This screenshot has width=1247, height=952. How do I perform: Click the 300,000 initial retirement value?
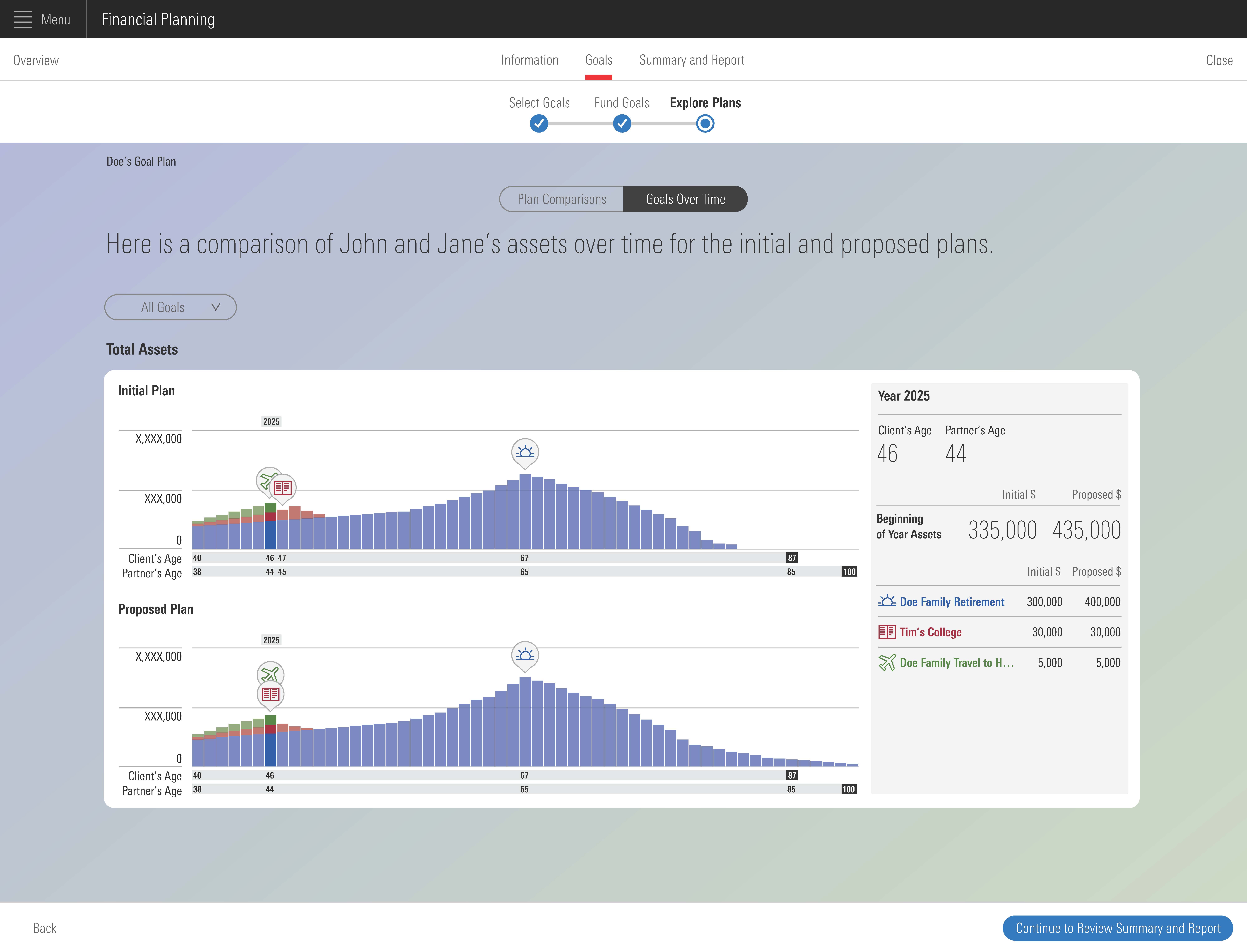1045,602
